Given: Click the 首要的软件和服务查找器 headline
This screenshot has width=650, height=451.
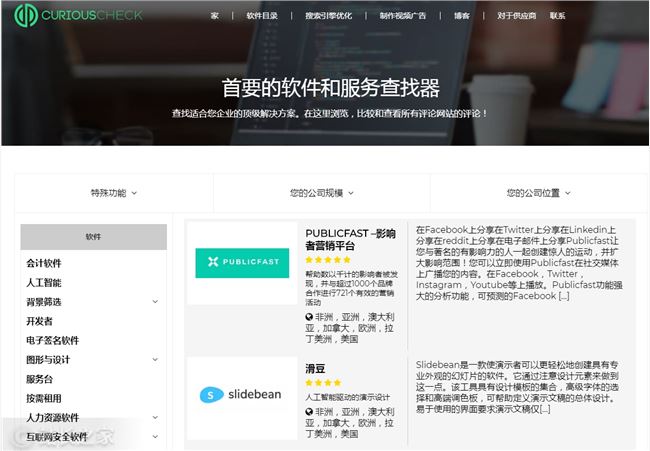Looking at the screenshot, I should pyautogui.click(x=330, y=88).
